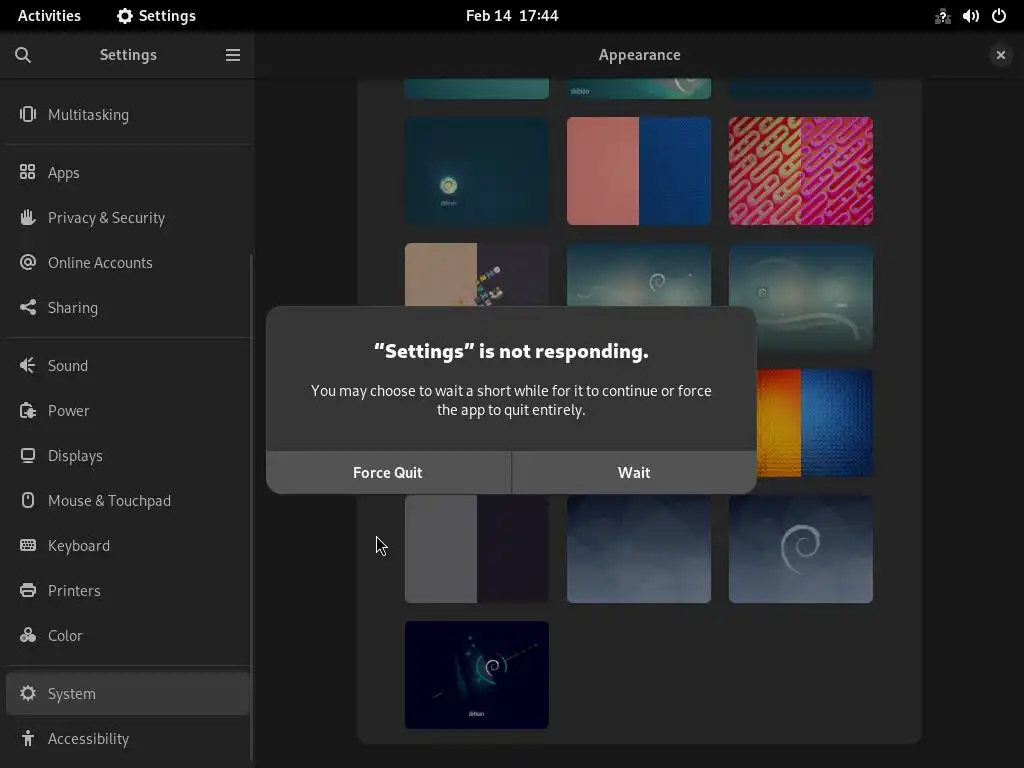The image size is (1024, 768).
Task: Select Mouse & Touchpad label
Action: [x=109, y=501]
